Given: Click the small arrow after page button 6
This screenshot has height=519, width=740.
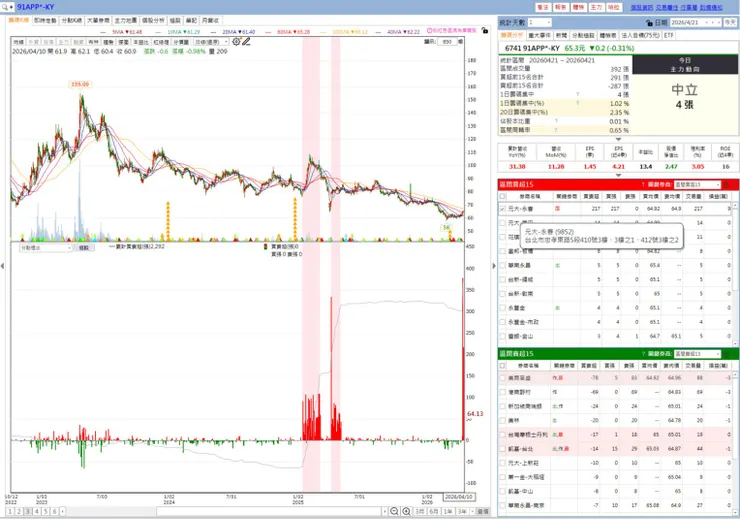Looking at the screenshot, I should pyautogui.click(x=62, y=511).
